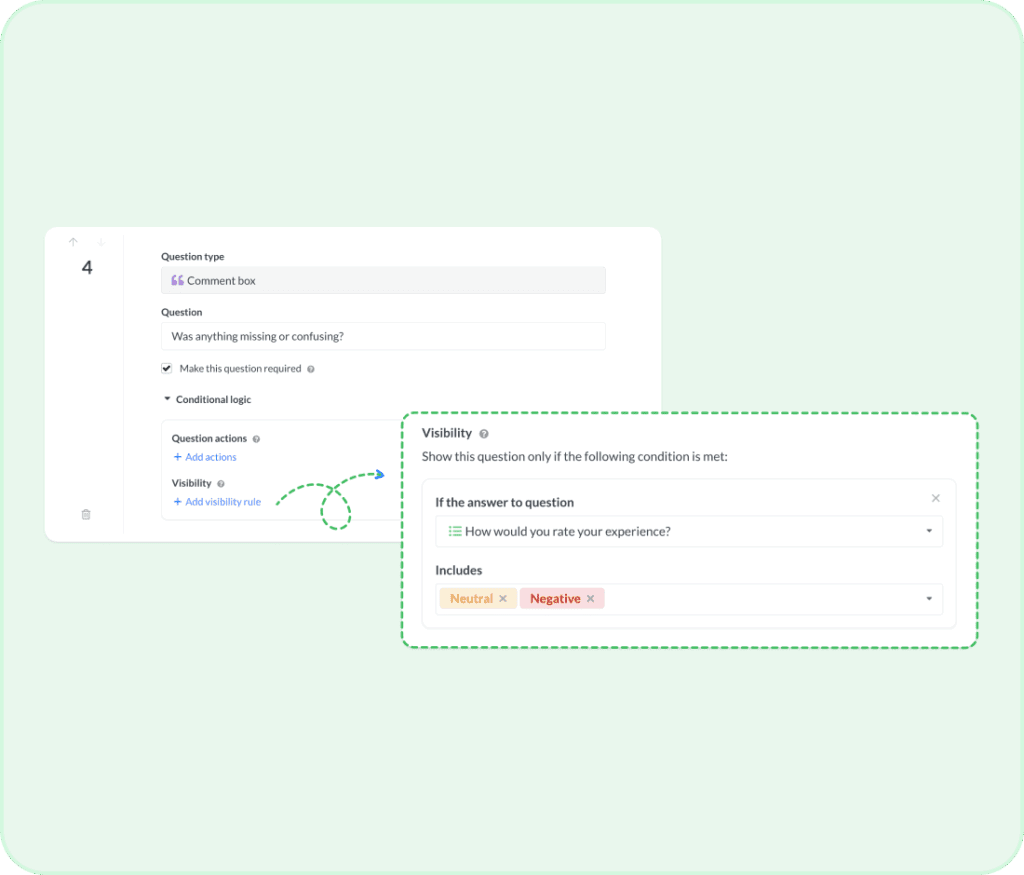Click the '+ Add actions' link
This screenshot has width=1024, height=875.
205,457
